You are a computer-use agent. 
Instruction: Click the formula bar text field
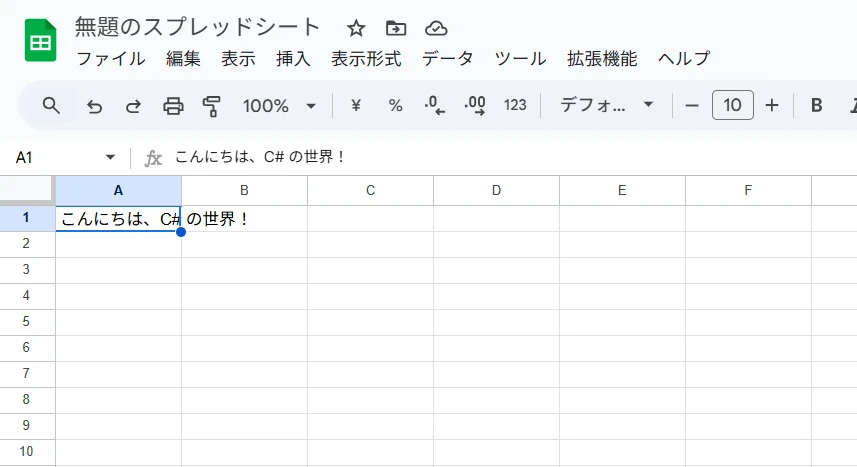(x=500, y=158)
